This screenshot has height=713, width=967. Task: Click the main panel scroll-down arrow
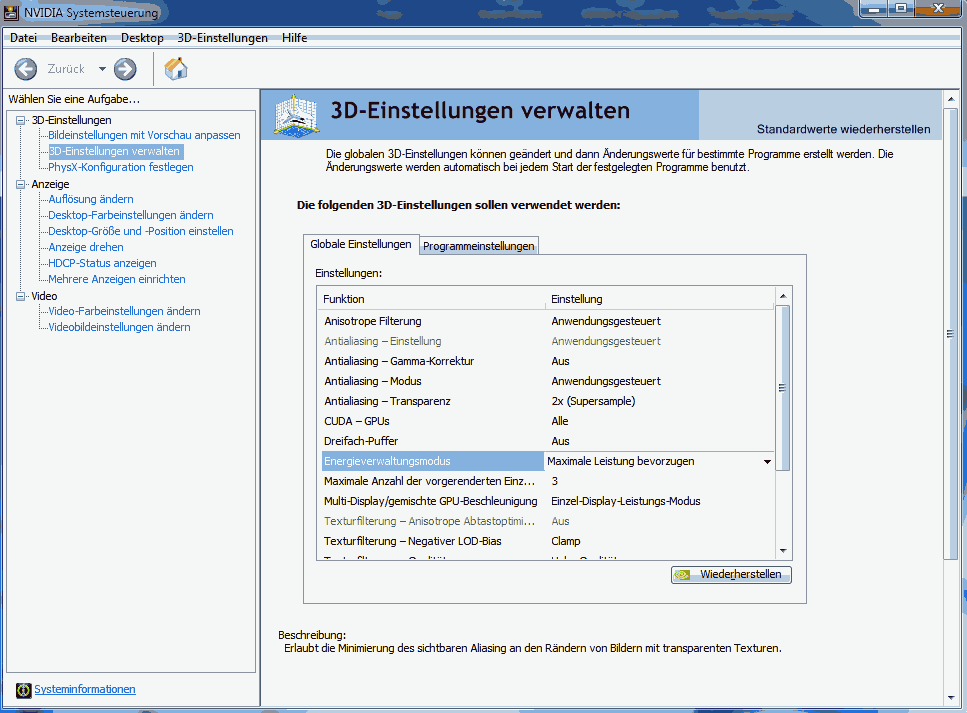click(x=950, y=698)
